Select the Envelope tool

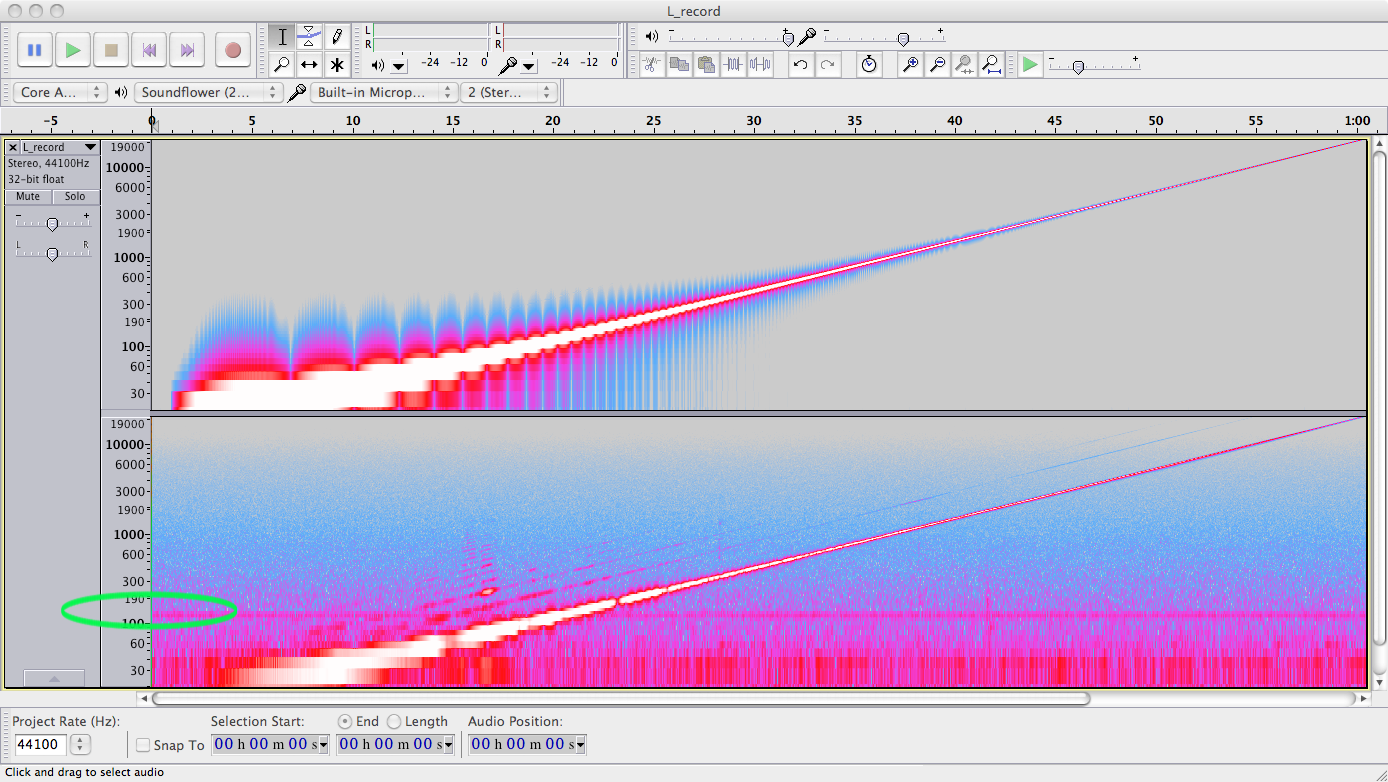pos(309,37)
